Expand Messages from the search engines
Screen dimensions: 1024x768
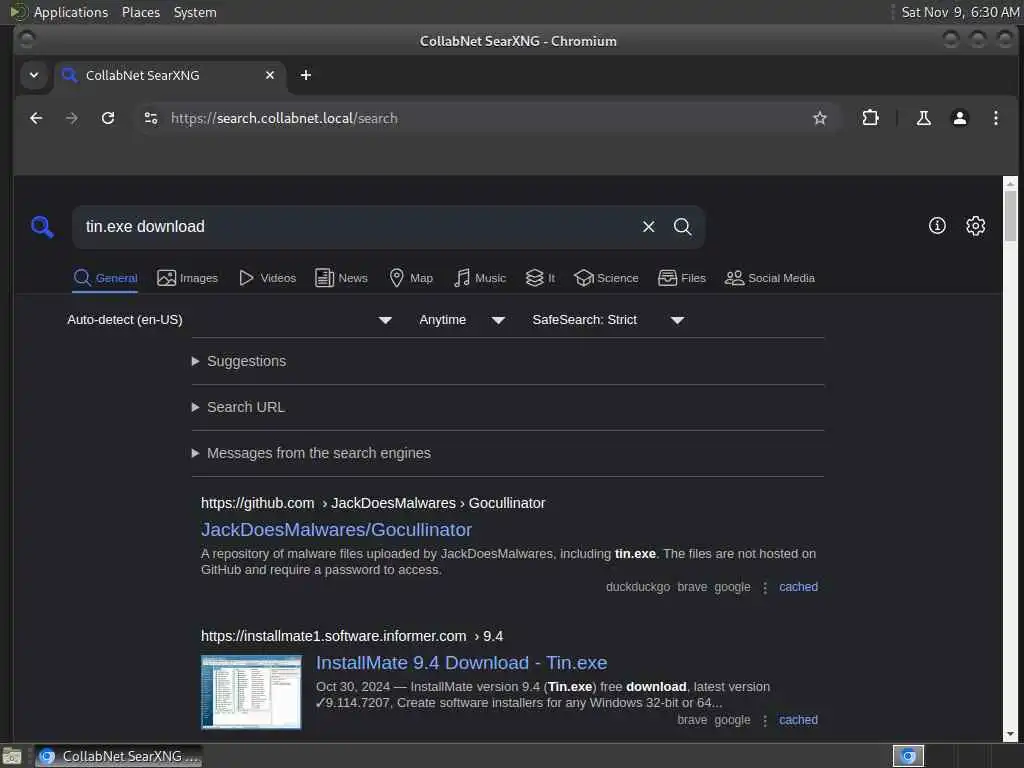[x=311, y=453]
